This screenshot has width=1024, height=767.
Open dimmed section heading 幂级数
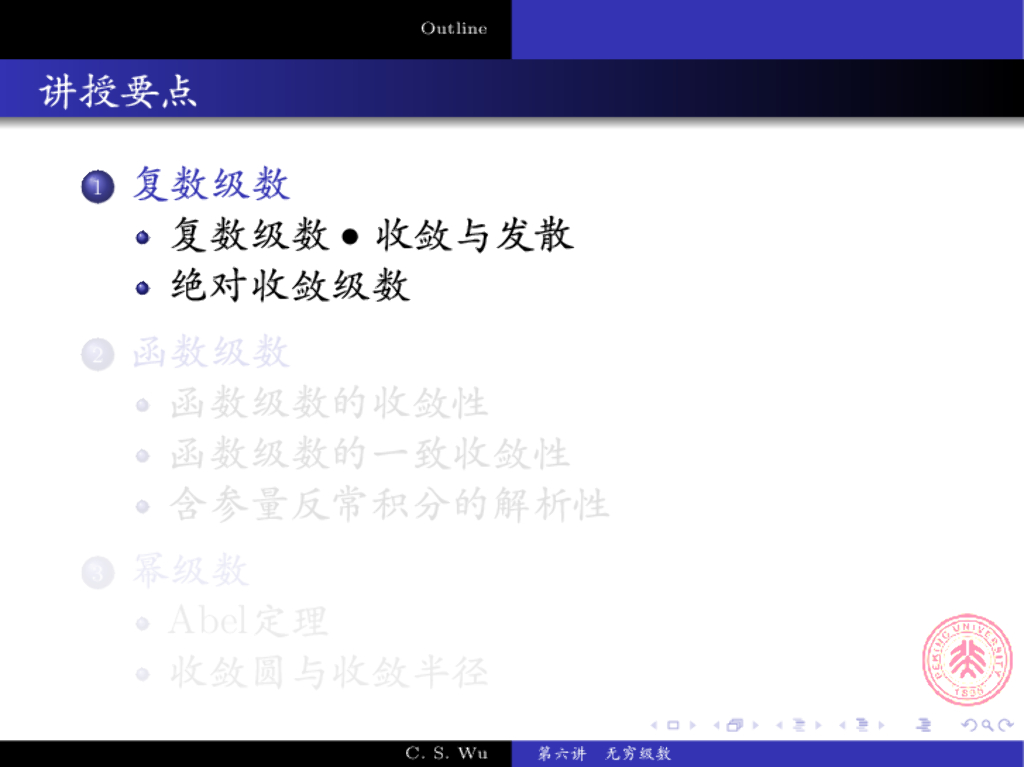(191, 570)
